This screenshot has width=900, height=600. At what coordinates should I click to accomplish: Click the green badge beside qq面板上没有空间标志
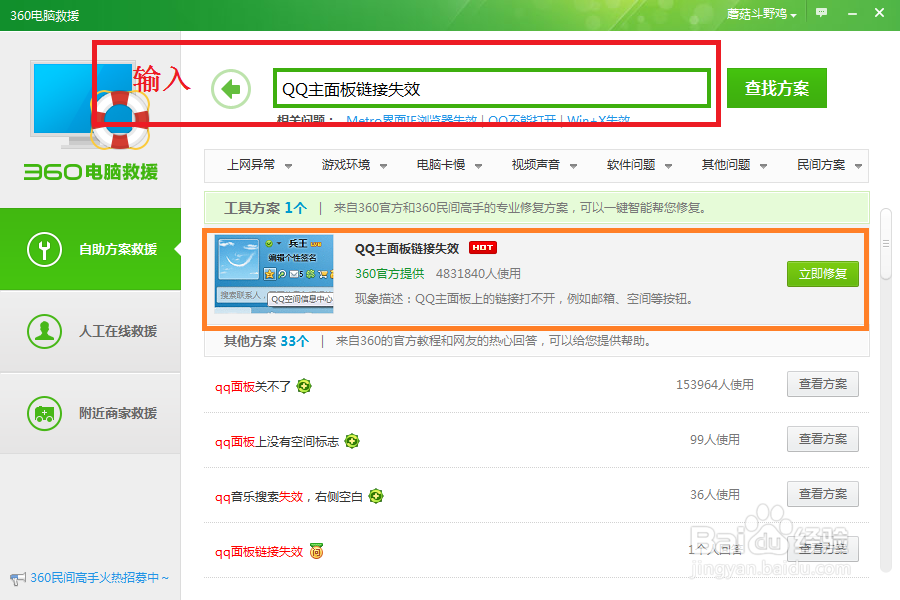coord(352,441)
